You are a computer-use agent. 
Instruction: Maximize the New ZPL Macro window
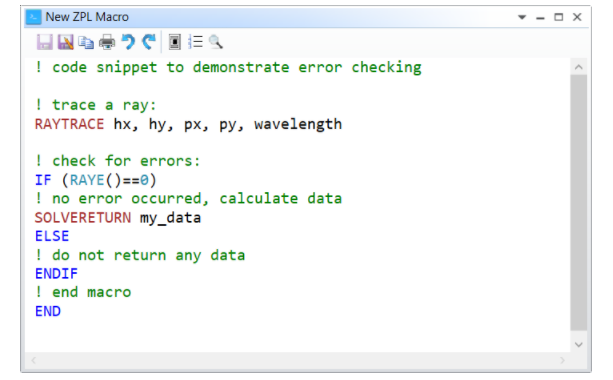[x=559, y=17]
